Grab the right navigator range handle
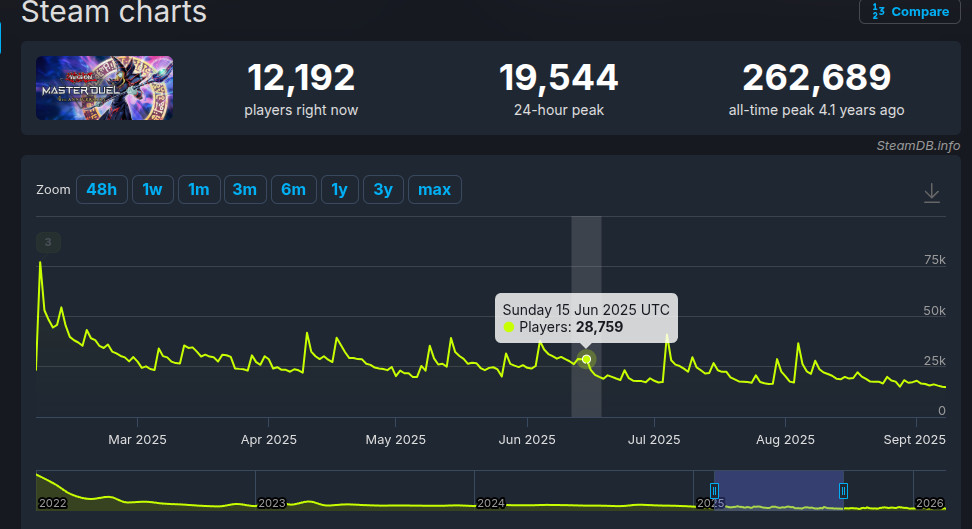The width and height of the screenshot is (972, 529). (843, 491)
